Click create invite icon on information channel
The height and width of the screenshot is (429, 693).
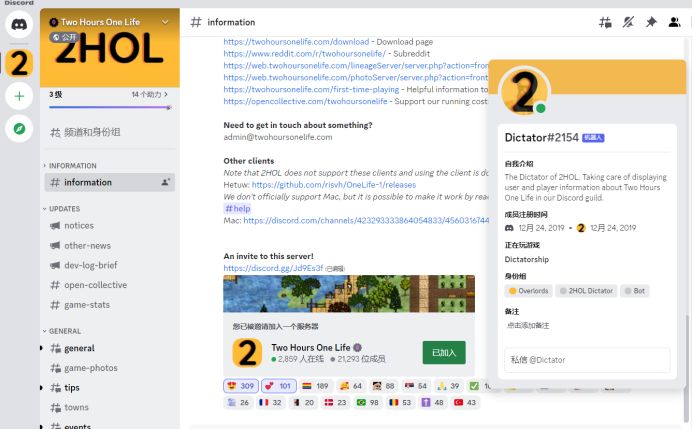[166, 182]
